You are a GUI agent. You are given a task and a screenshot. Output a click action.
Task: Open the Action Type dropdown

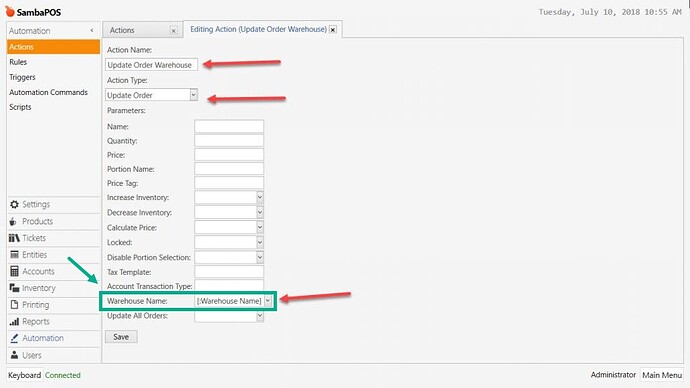[x=193, y=95]
